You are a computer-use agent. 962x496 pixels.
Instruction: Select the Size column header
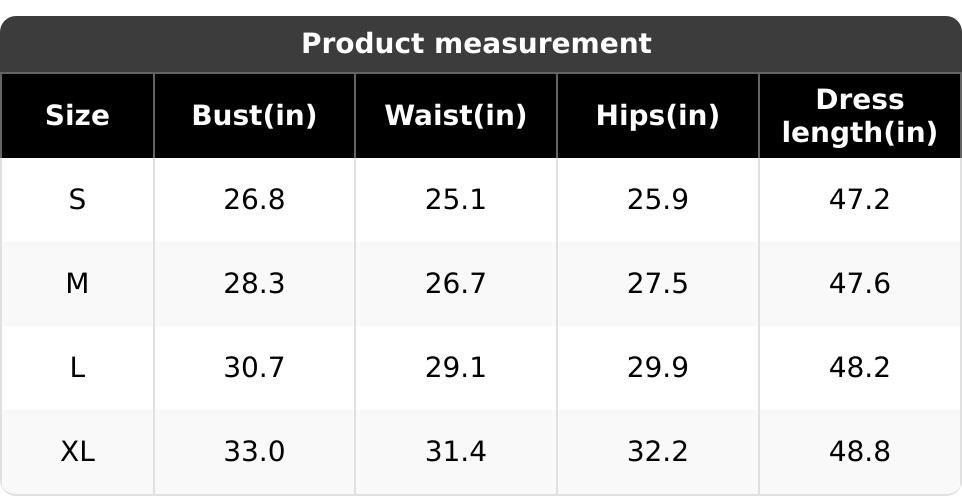pos(77,115)
